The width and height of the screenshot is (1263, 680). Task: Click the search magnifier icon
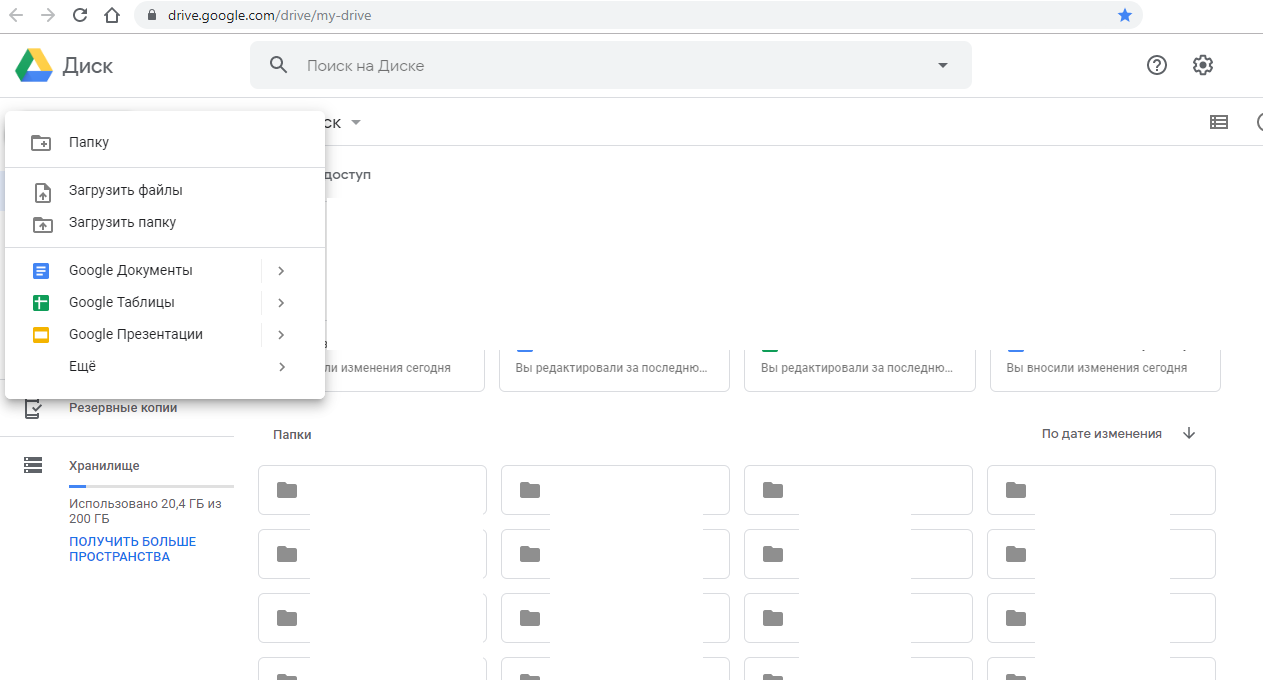(x=279, y=65)
